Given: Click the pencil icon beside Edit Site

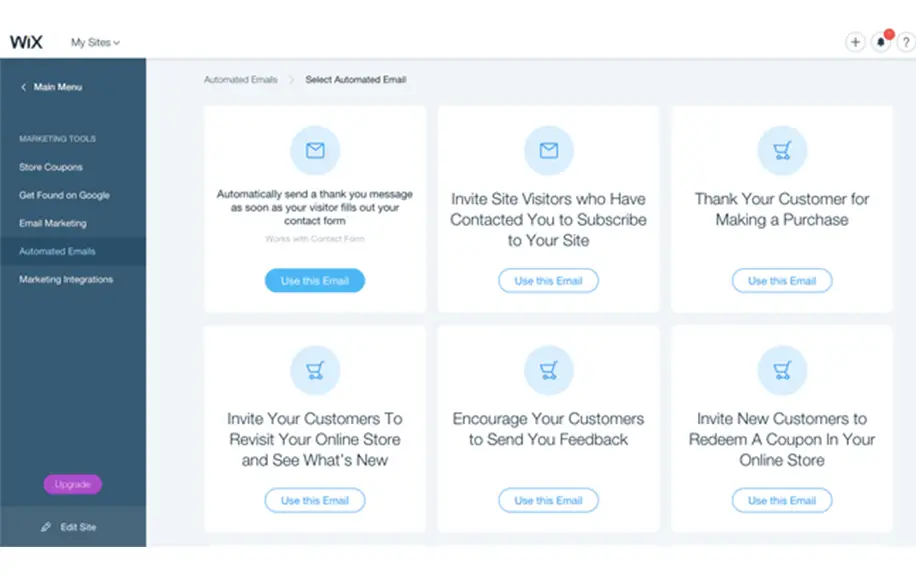Looking at the screenshot, I should [x=46, y=527].
